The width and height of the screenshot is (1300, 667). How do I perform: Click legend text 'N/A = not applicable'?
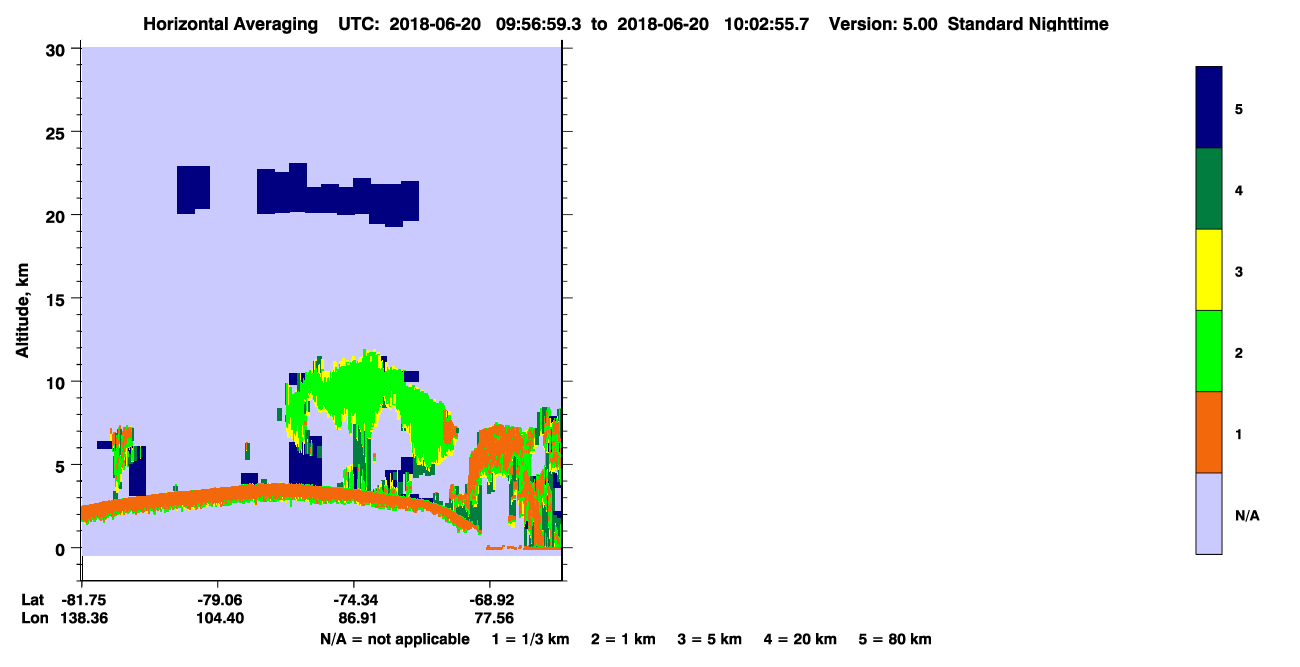pos(394,639)
